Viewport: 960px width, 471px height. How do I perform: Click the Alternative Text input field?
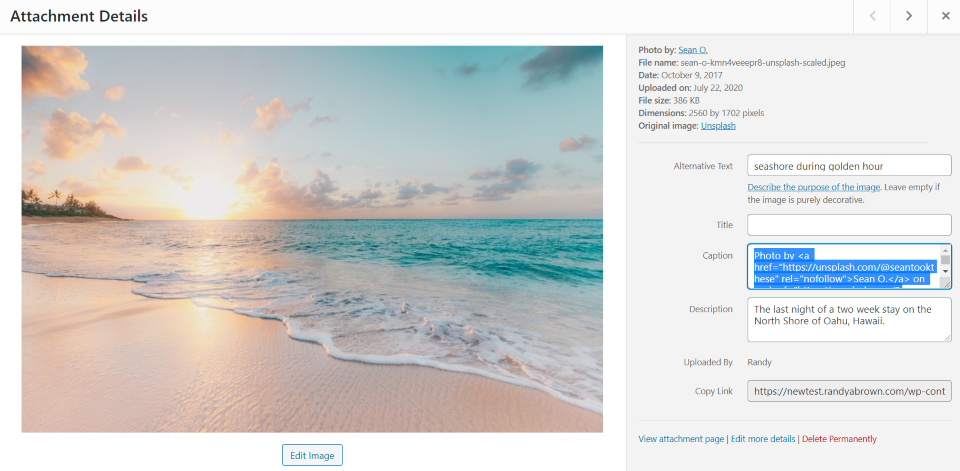tap(849, 165)
